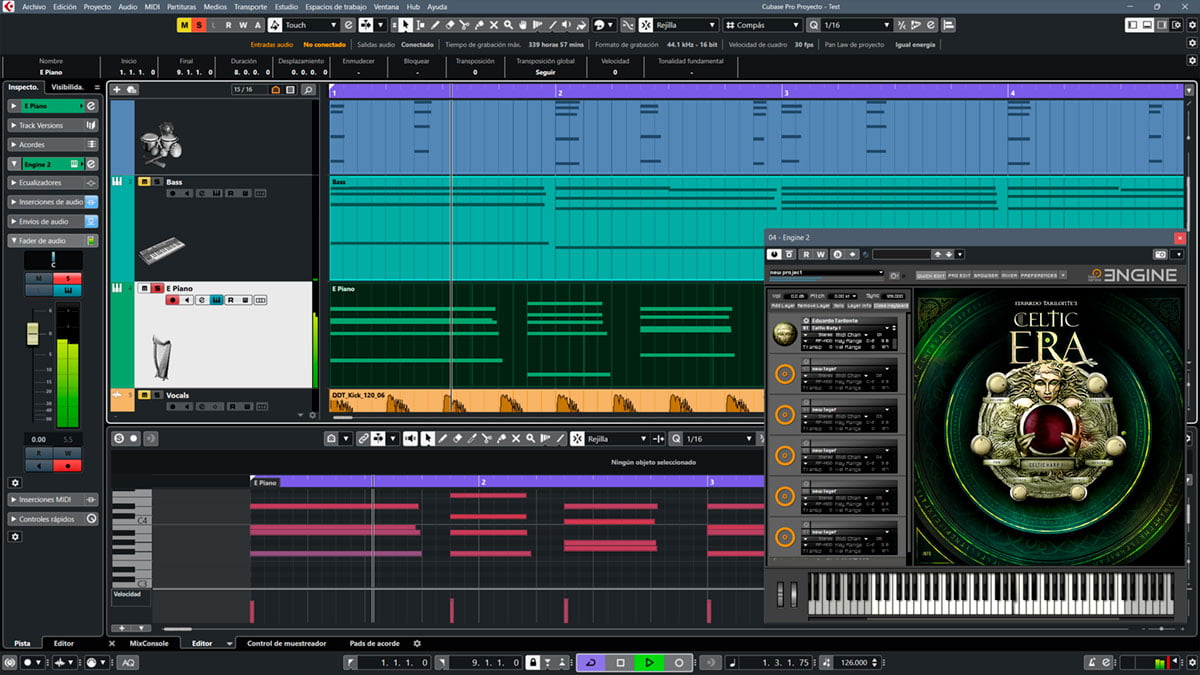Switch to the MixConsole tab
The width and height of the screenshot is (1200, 675).
[x=150, y=644]
